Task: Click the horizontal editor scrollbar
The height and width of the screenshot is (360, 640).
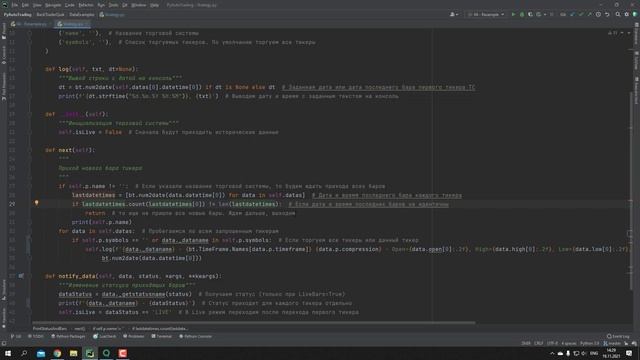Action: click(253, 323)
